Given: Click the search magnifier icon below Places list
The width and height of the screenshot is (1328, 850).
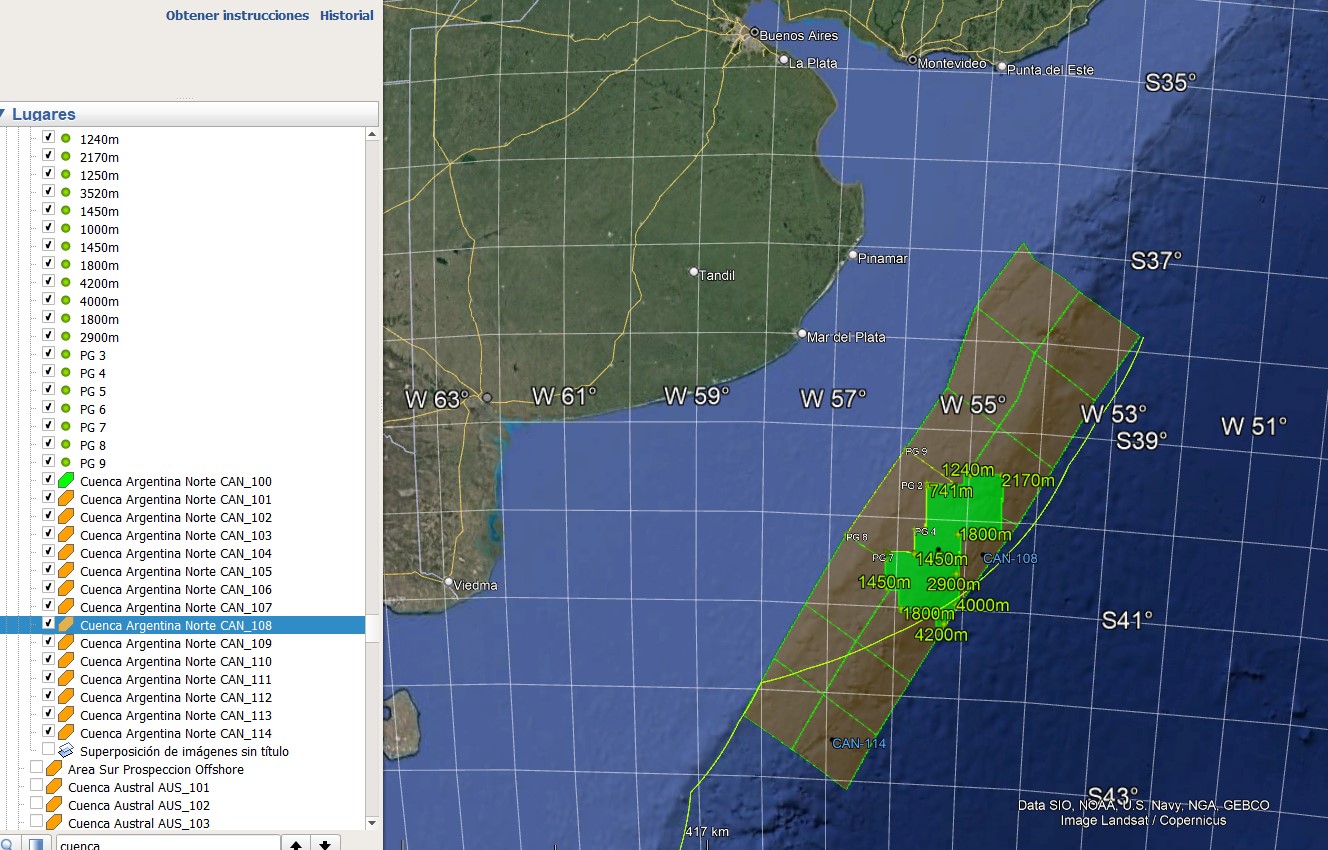Looking at the screenshot, I should point(7,843).
